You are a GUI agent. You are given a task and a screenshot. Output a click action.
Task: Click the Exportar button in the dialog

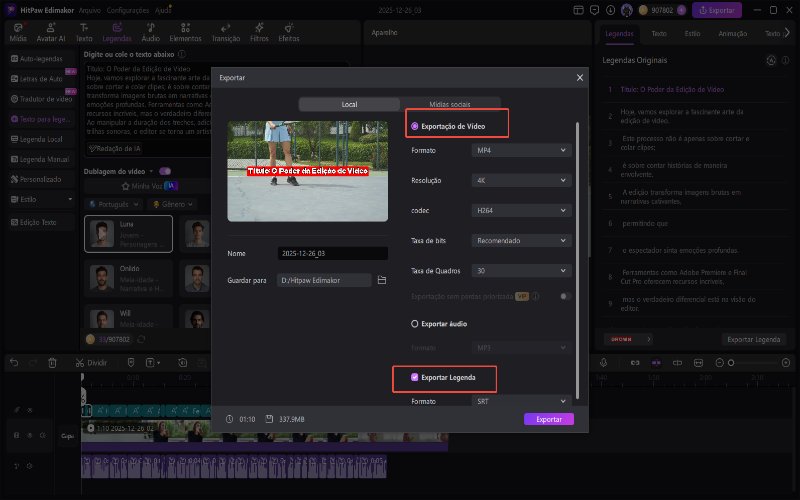(x=549, y=419)
